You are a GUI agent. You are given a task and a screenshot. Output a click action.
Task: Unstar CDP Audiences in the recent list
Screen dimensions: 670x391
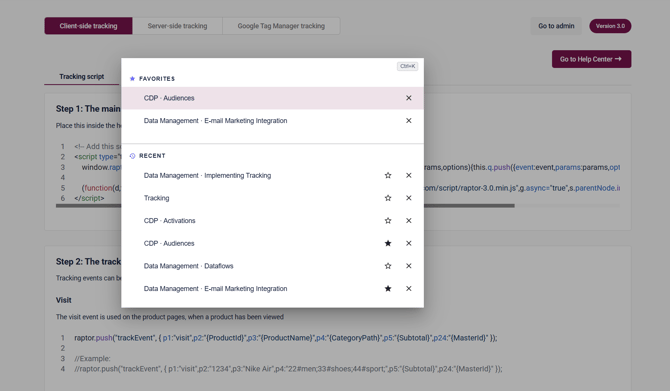coord(388,243)
